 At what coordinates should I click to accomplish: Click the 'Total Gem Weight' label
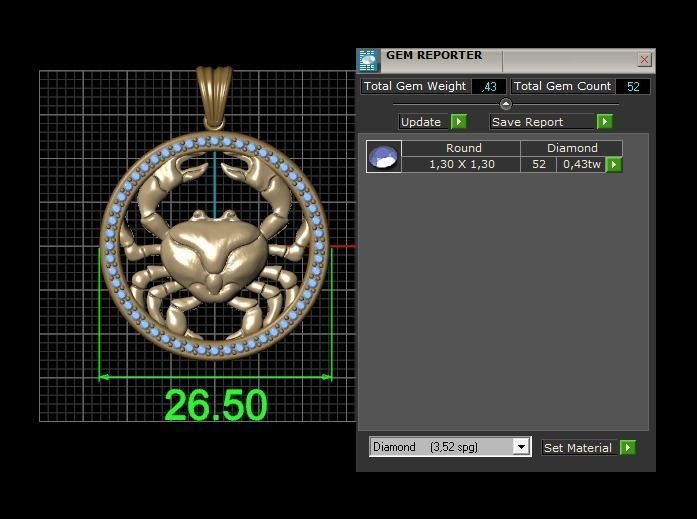415,86
